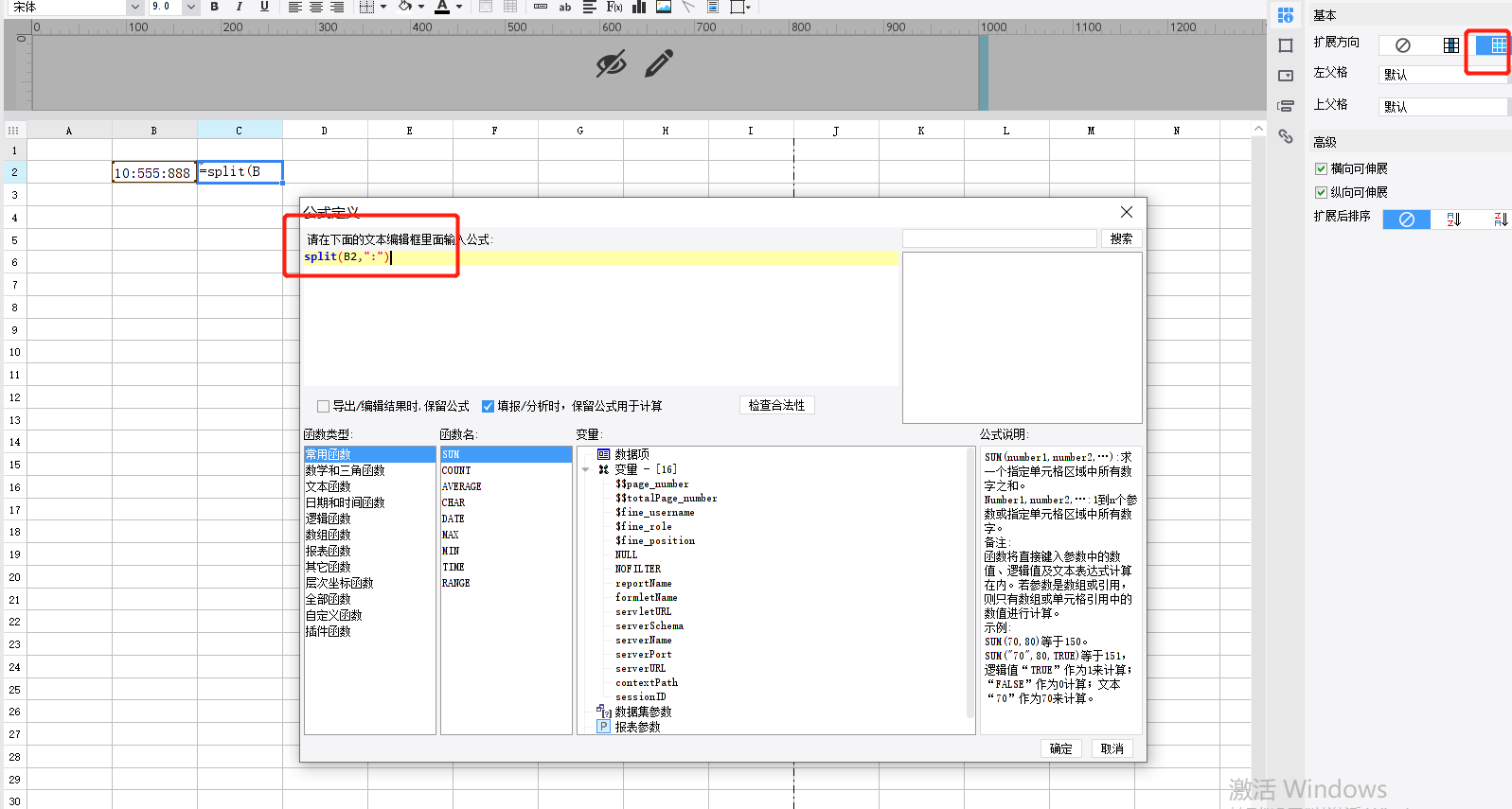Toggle italic formatting in toolbar
The image size is (1512, 809).
pos(239,7)
